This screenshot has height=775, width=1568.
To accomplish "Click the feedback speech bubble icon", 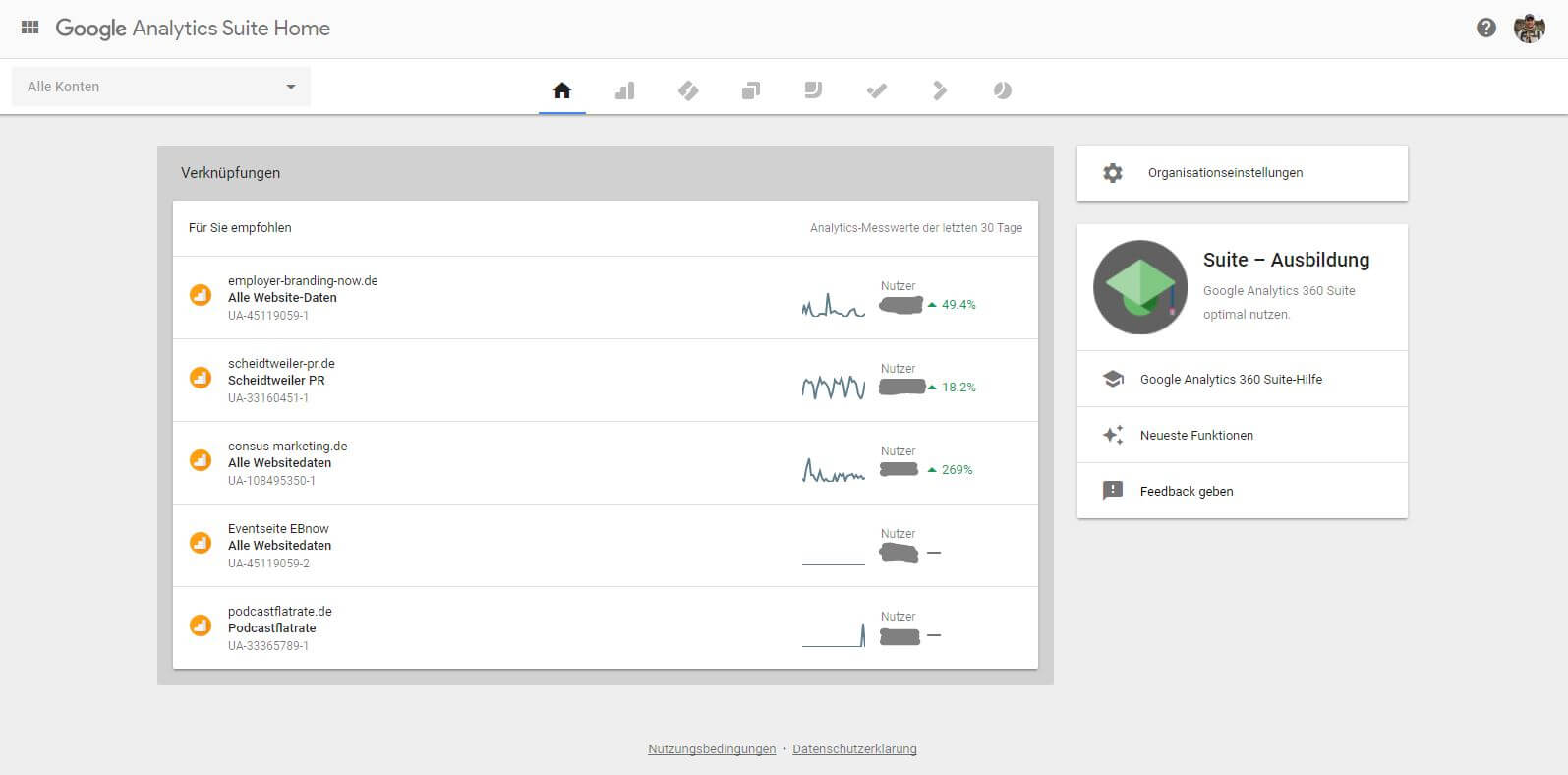I will [x=1113, y=491].
